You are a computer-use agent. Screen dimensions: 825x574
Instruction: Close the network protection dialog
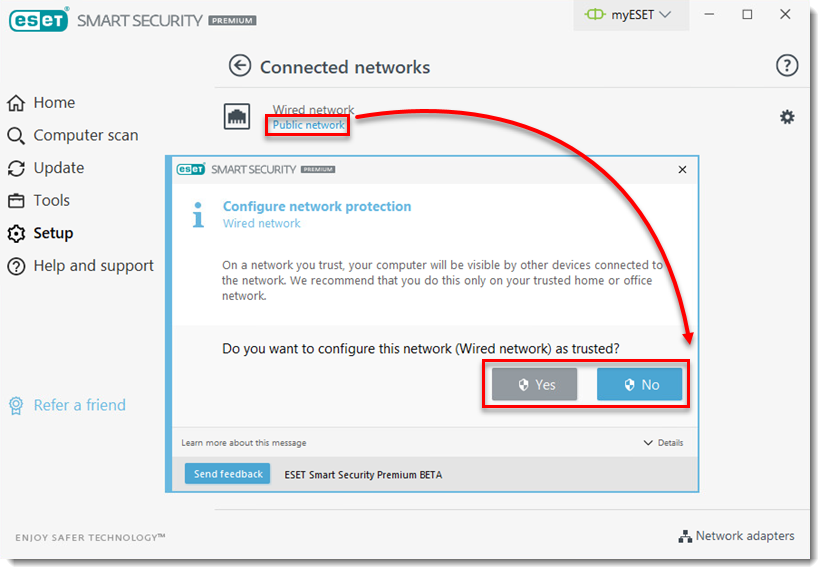pos(682,170)
